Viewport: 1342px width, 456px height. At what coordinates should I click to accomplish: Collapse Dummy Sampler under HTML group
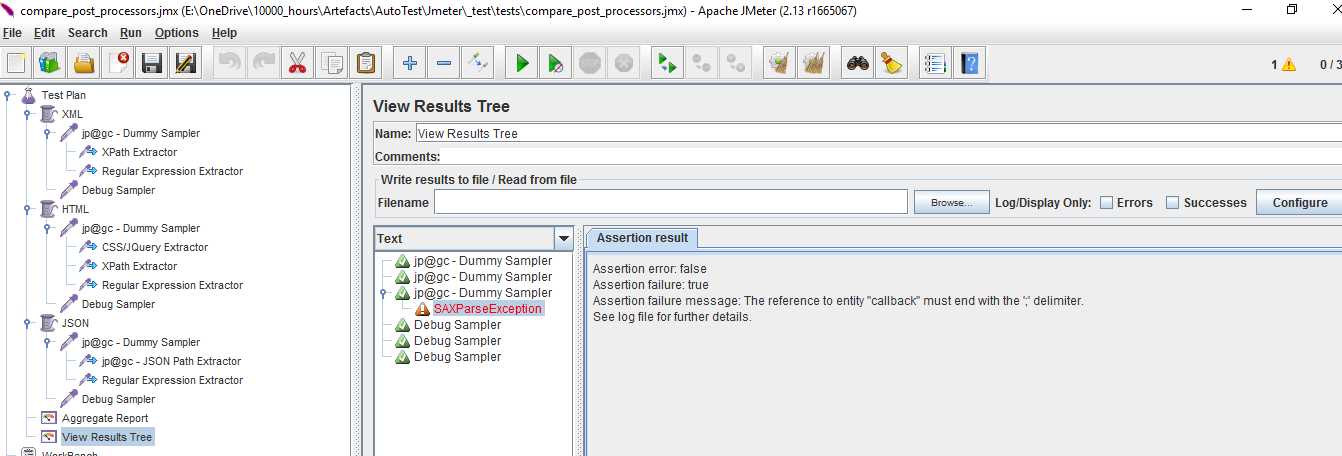coord(48,228)
